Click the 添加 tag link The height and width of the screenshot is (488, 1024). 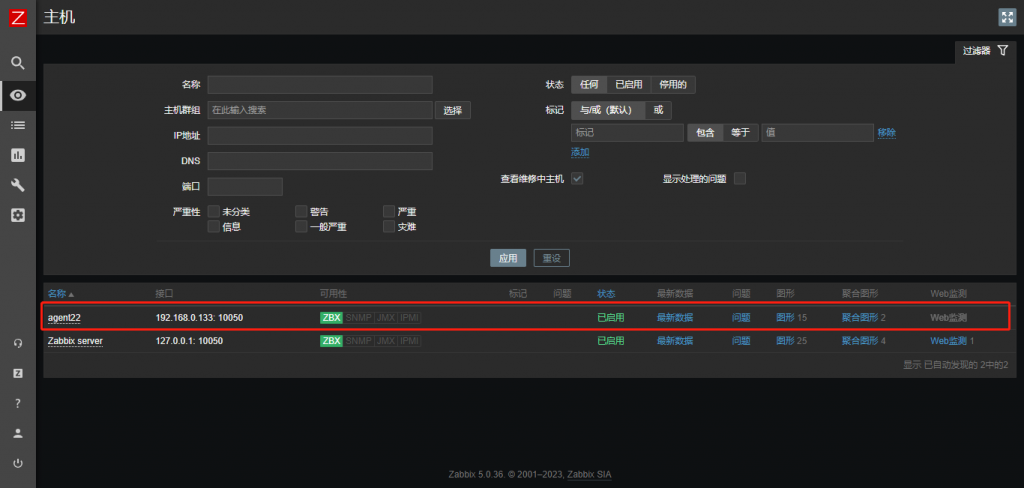tap(580, 152)
